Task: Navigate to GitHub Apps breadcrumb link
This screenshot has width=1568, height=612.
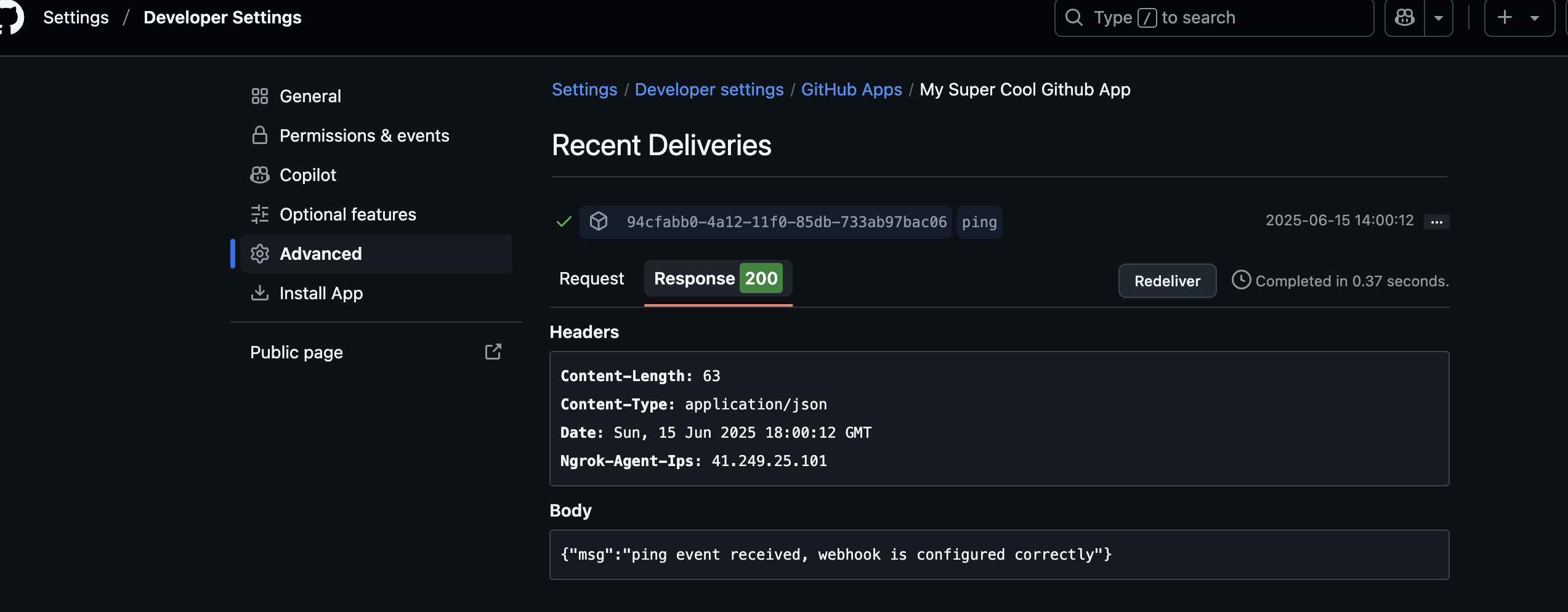Action: point(852,89)
